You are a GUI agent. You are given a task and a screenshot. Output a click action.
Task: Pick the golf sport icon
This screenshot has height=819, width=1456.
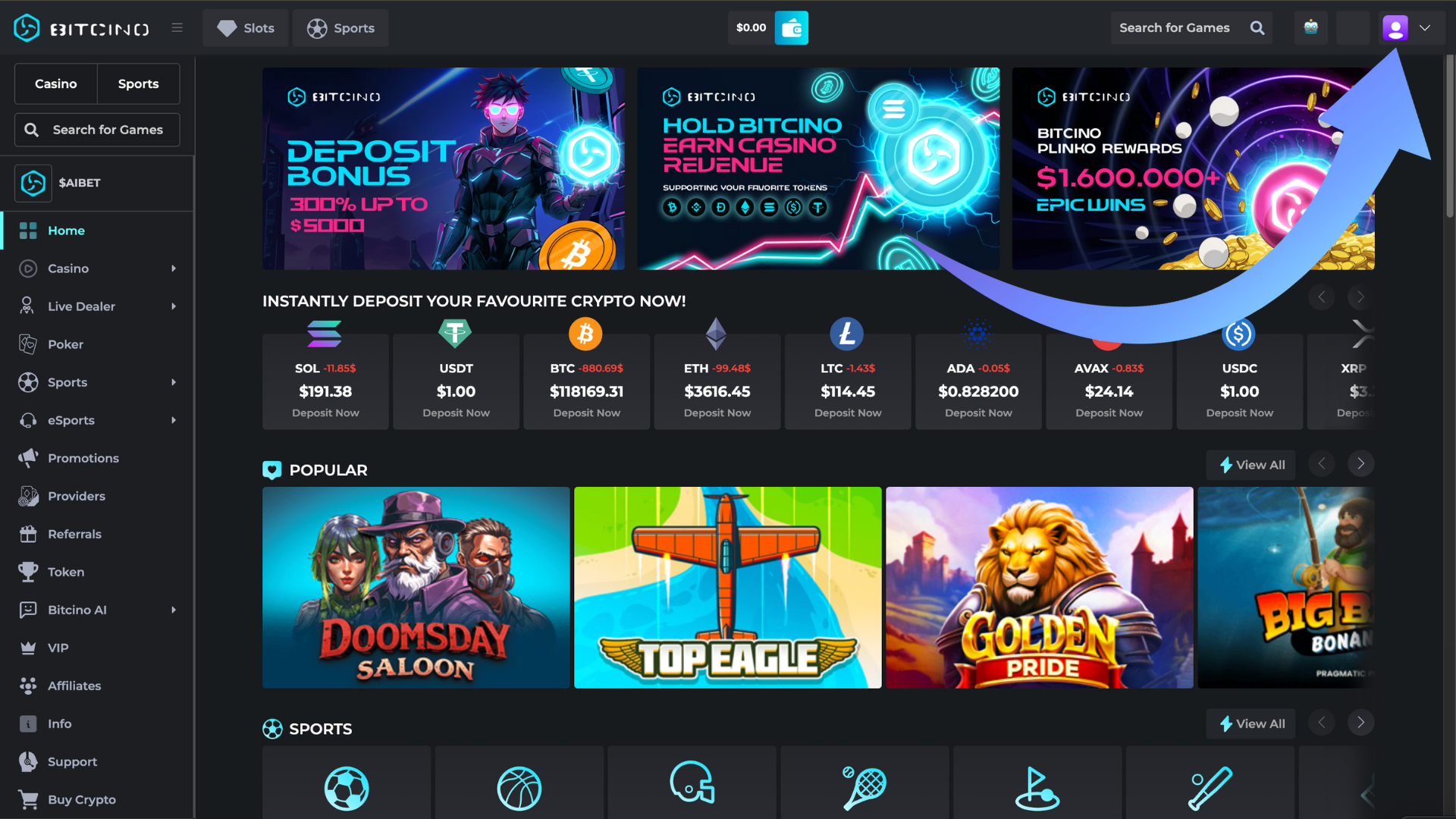click(x=1037, y=788)
